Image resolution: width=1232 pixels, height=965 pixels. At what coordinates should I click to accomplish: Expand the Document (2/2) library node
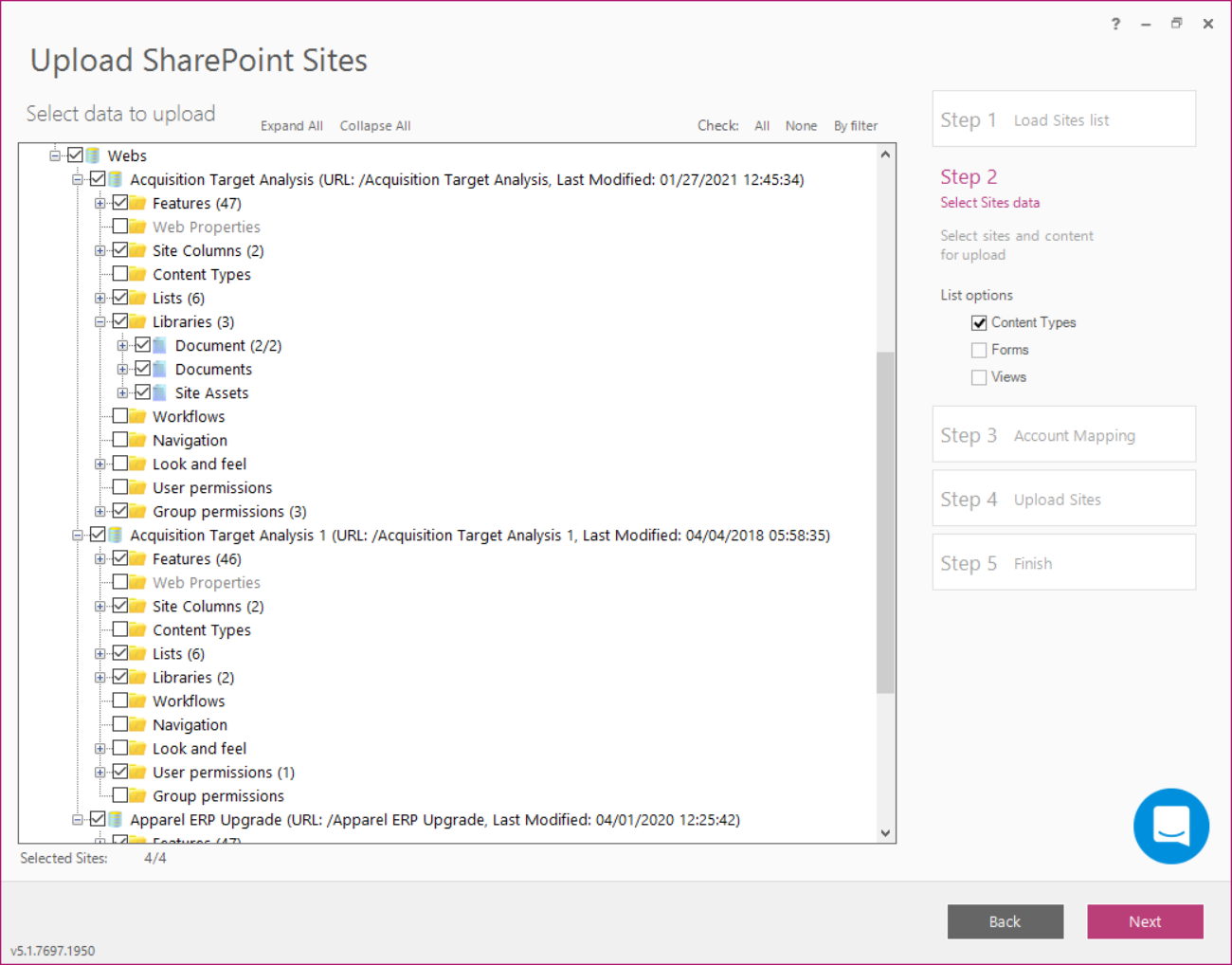[x=122, y=345]
